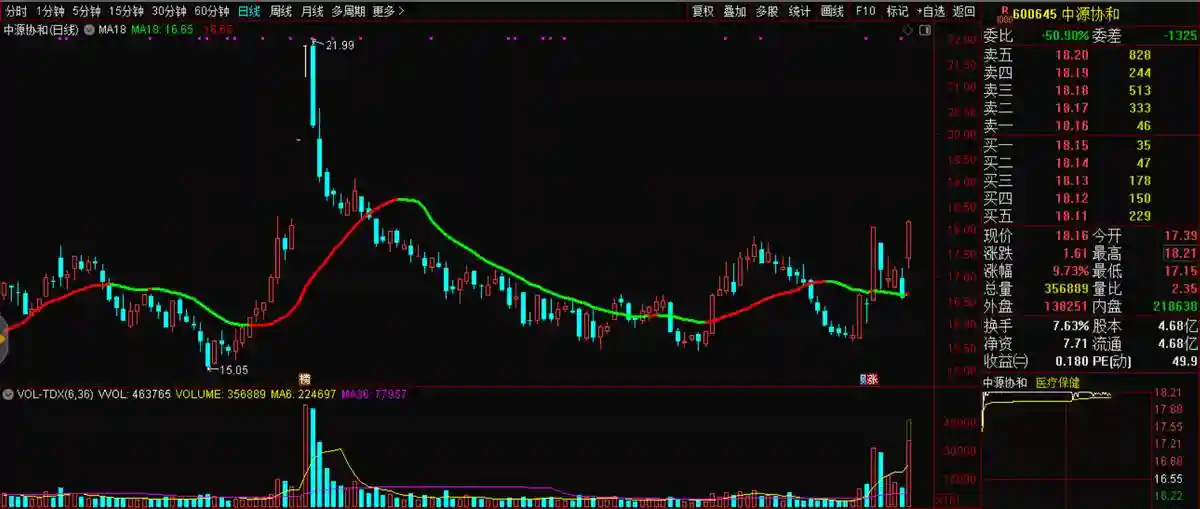1200x509 pixels.
Task: Open the 医疗保健 sector link
Action: pos(1057,383)
